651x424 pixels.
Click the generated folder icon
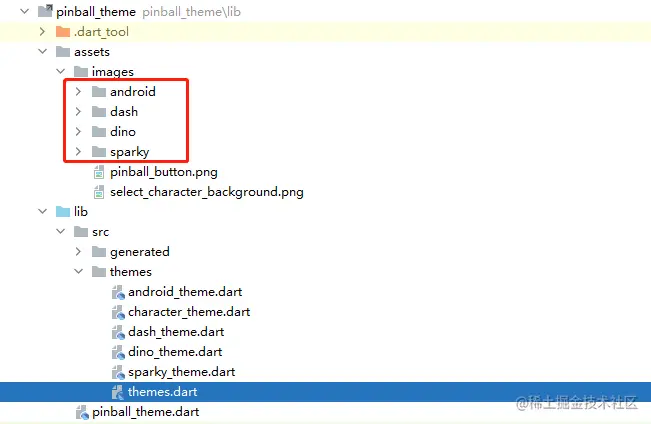tap(99, 251)
